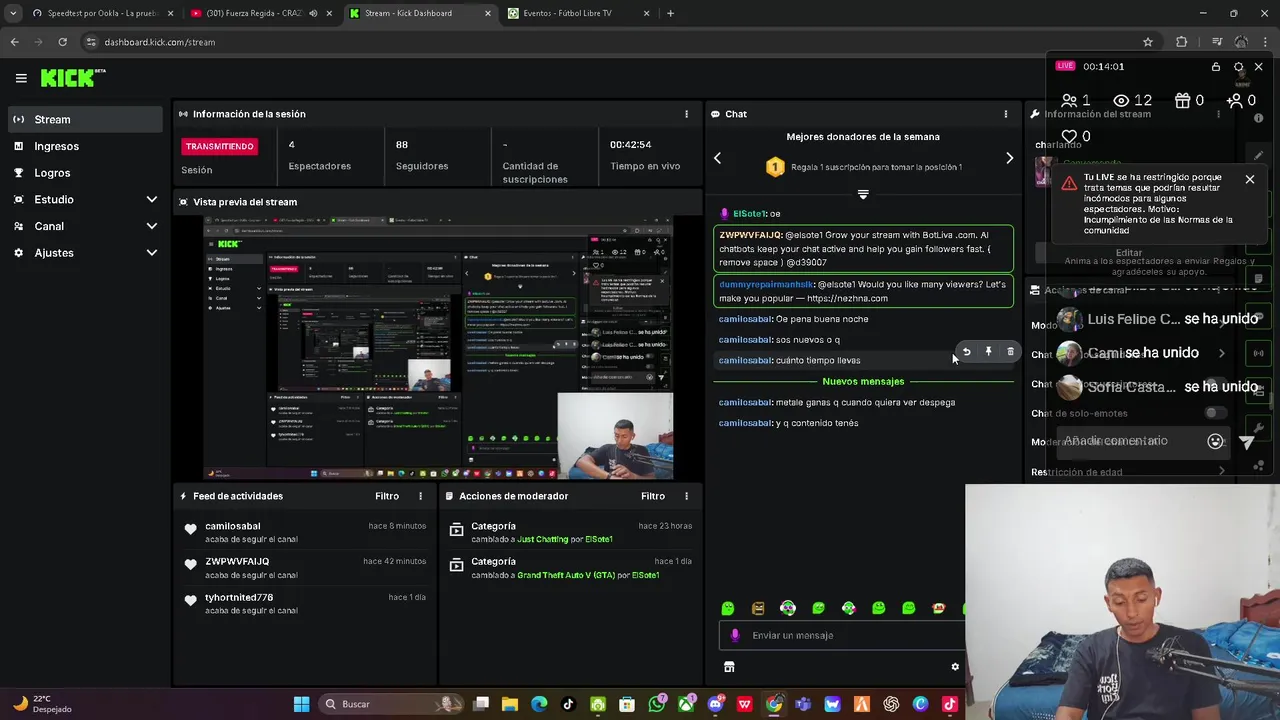Dismiss the TikTok LIVE restriction warning
1280x720 pixels.
tap(1249, 180)
